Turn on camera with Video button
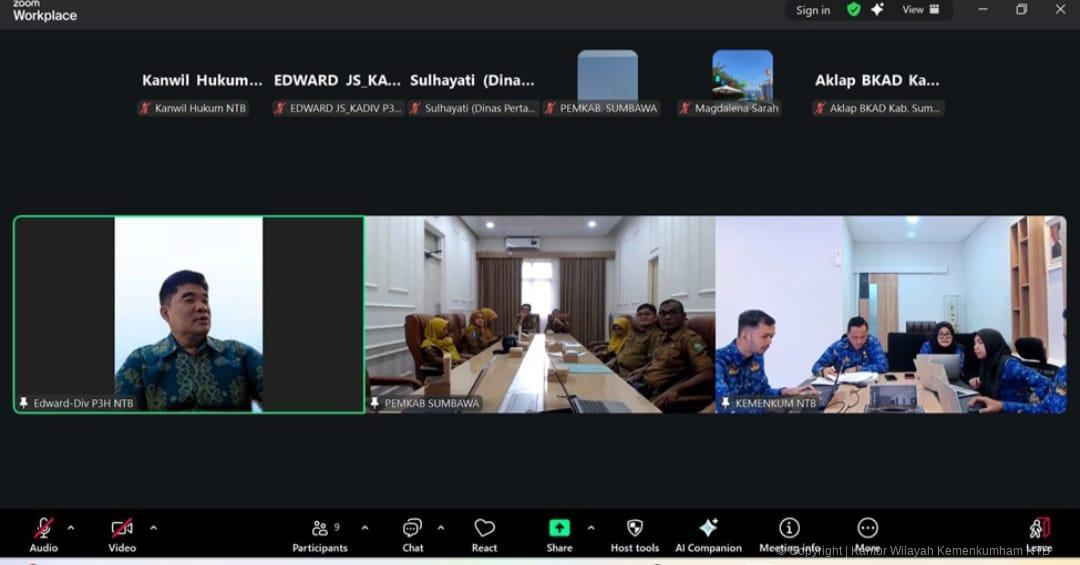 click(122, 534)
